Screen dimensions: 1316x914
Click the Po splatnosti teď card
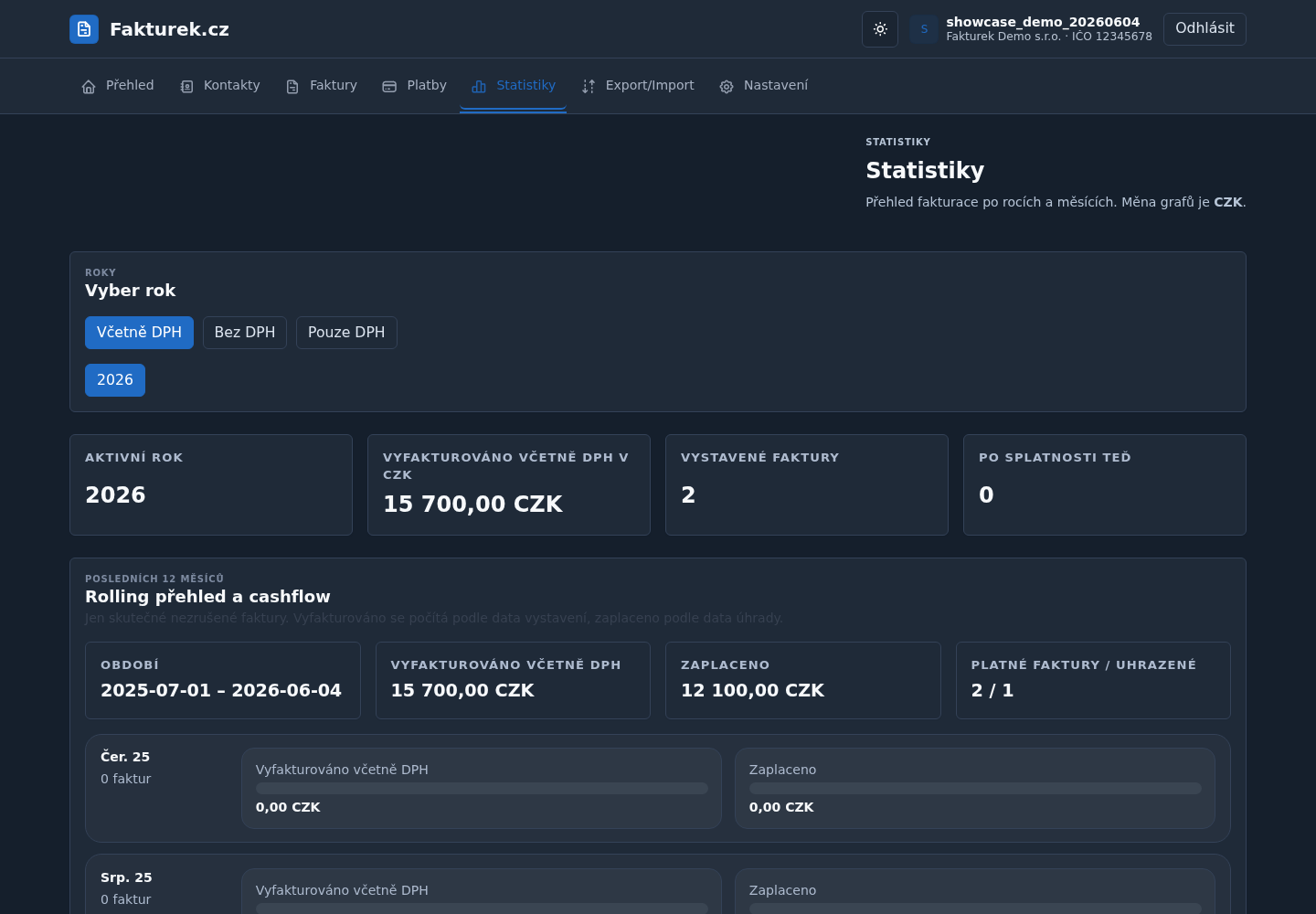(1105, 484)
